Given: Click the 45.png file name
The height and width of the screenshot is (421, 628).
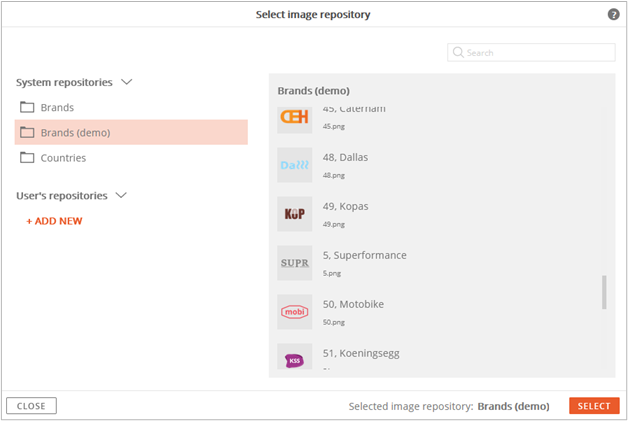Looking at the screenshot, I should click(x=334, y=127).
